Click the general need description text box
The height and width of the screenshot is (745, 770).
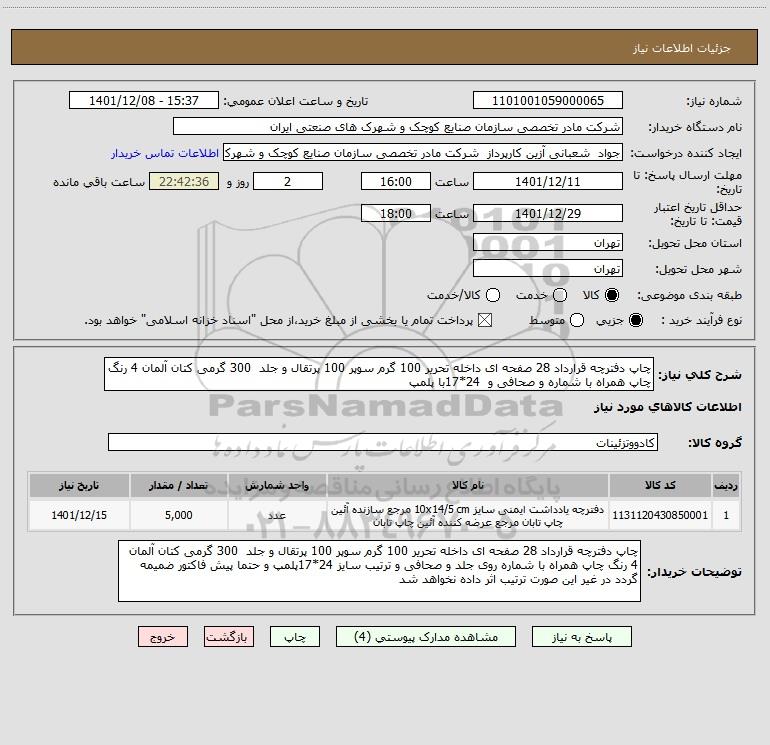[379, 375]
